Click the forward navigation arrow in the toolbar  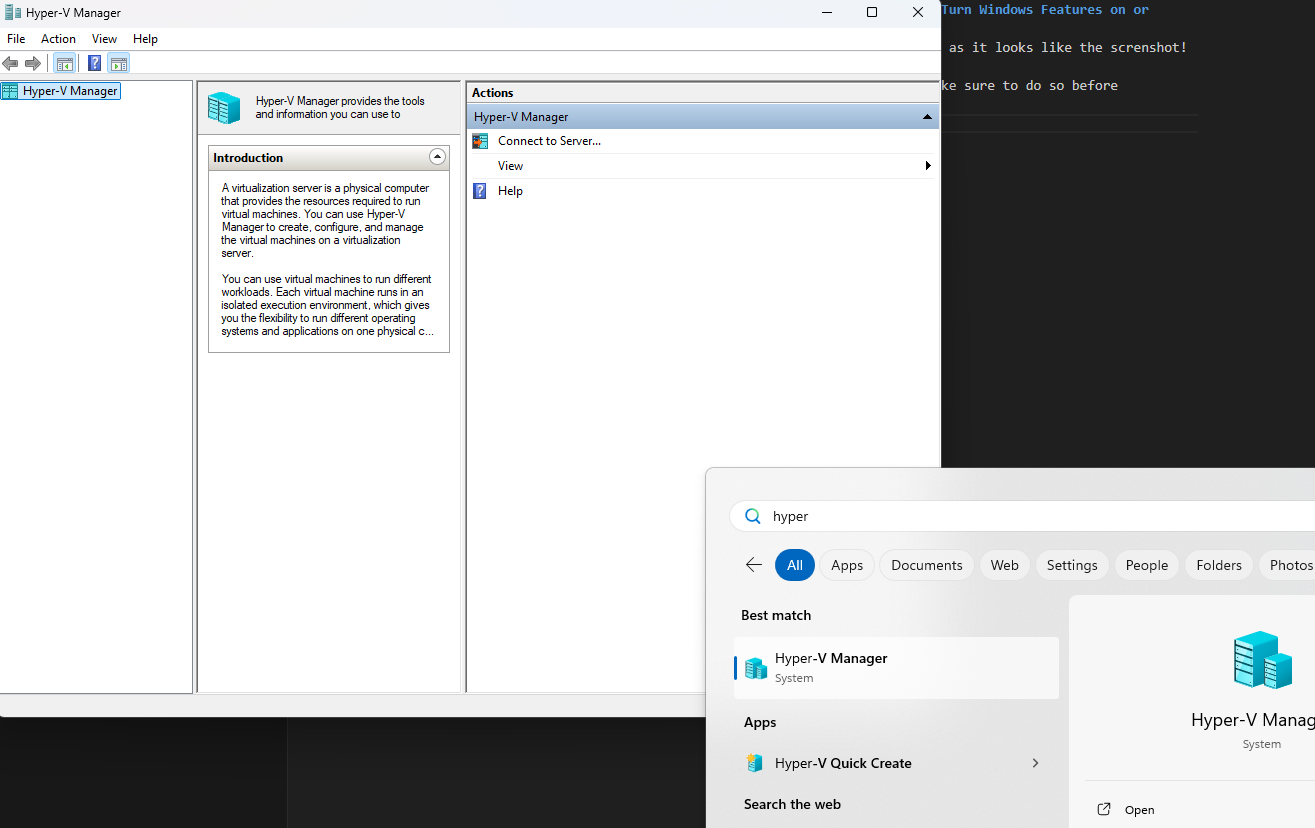[x=32, y=63]
